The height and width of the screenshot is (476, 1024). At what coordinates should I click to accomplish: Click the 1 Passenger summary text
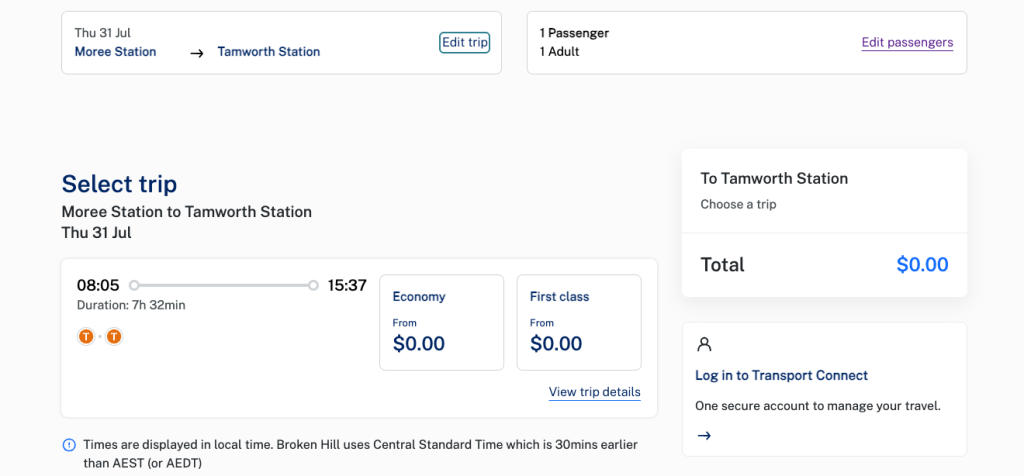(574, 33)
